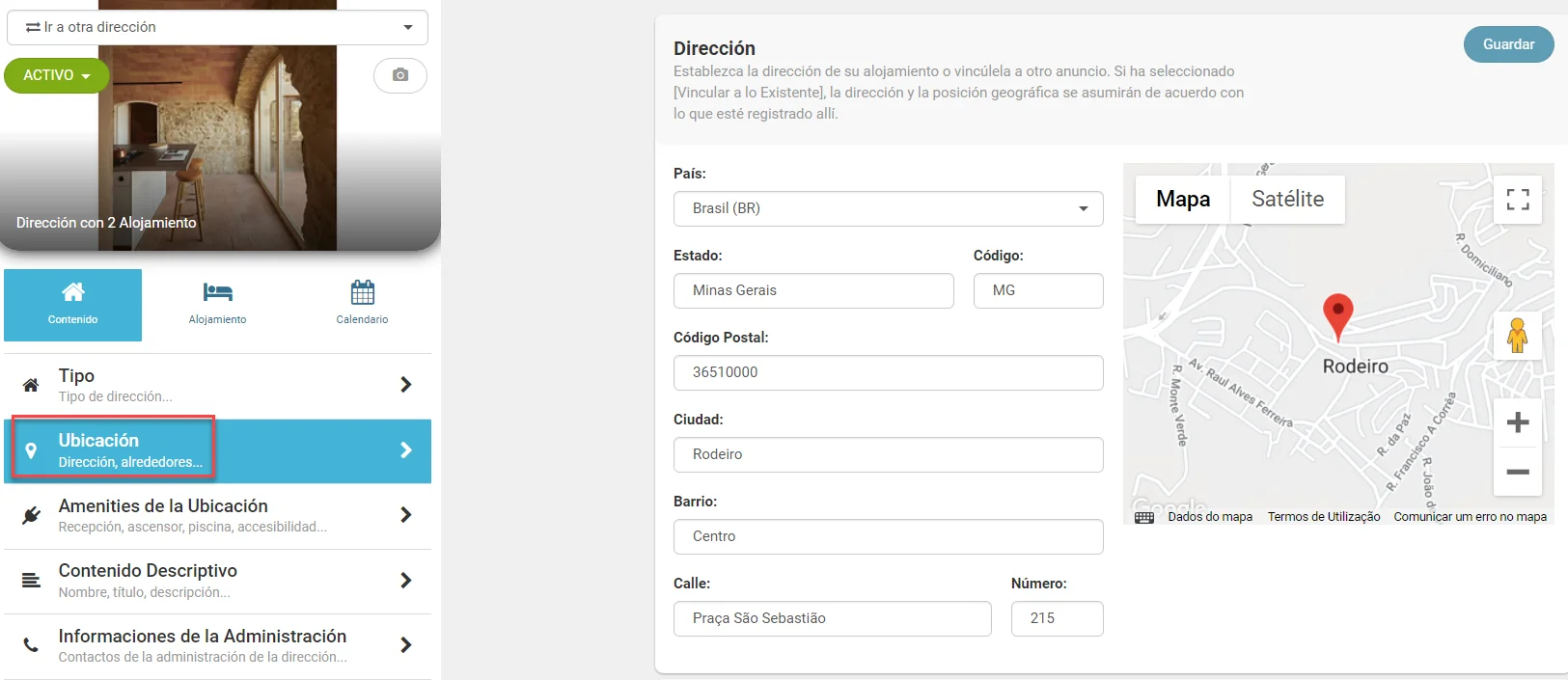The image size is (1568, 680).
Task: Zoom in on the map
Action: 1518,422
